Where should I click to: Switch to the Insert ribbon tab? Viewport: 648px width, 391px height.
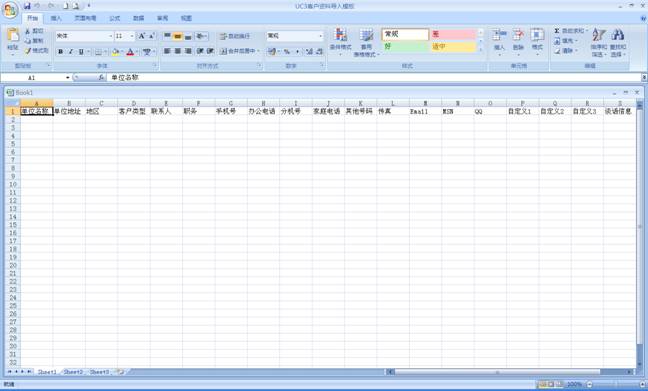(56, 18)
